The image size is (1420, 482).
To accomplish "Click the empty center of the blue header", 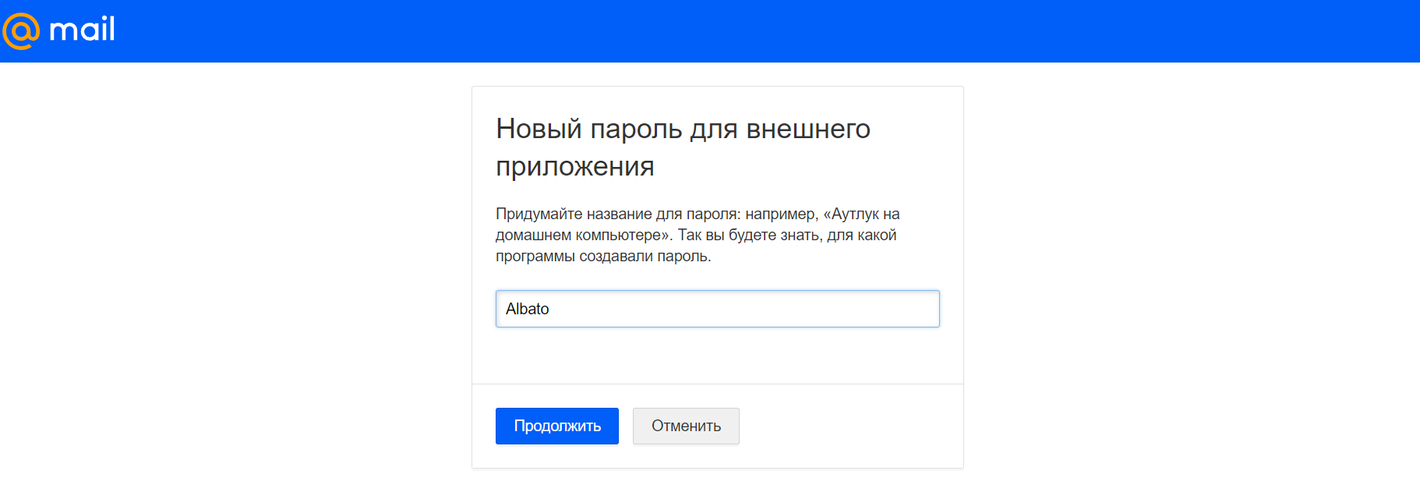I will (x=710, y=30).
